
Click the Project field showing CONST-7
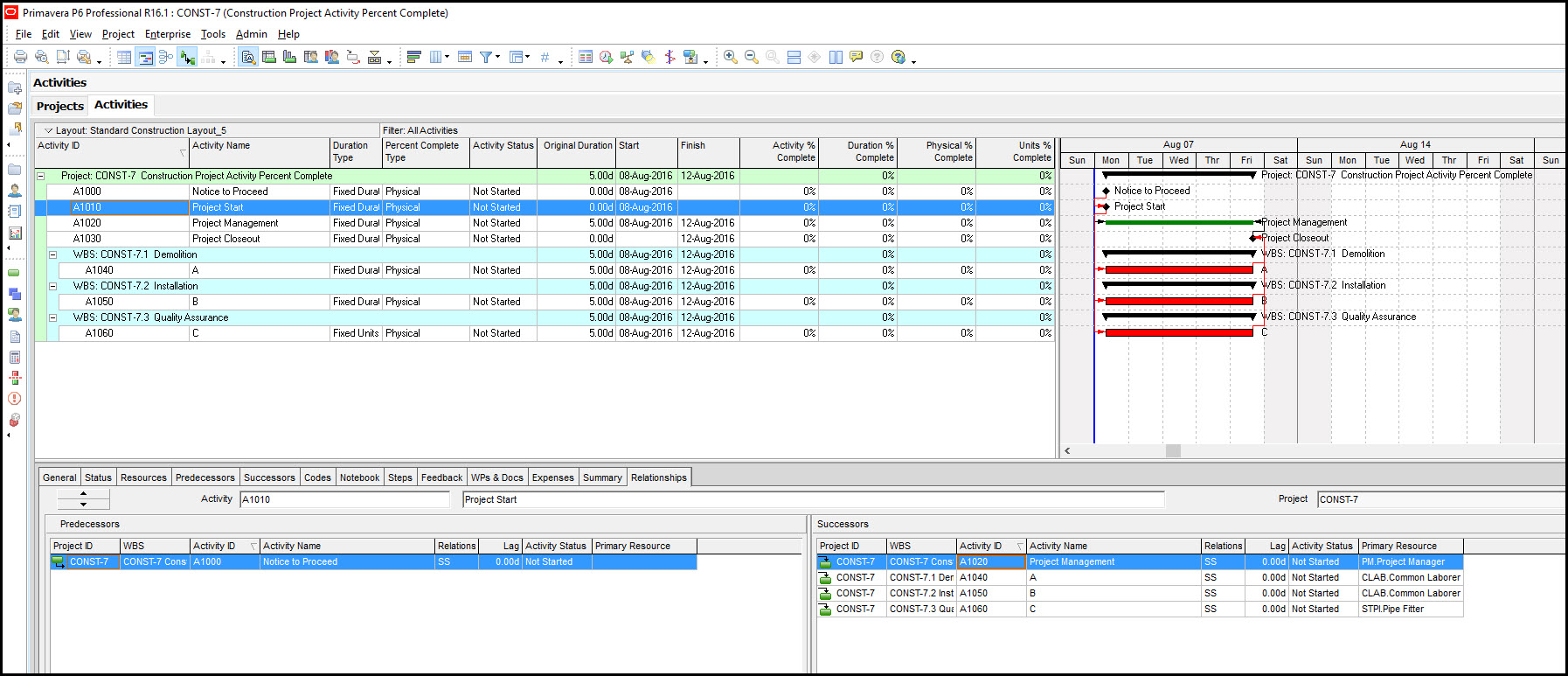tap(1440, 499)
